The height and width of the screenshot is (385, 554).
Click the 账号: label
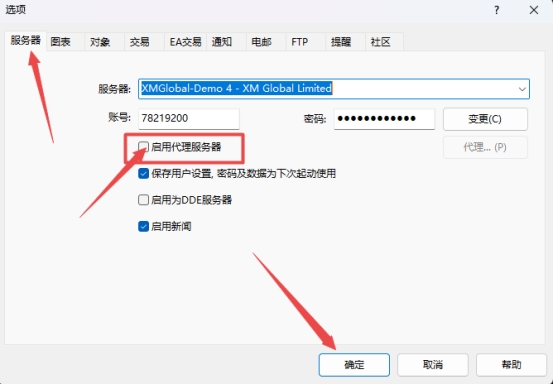tap(119, 117)
